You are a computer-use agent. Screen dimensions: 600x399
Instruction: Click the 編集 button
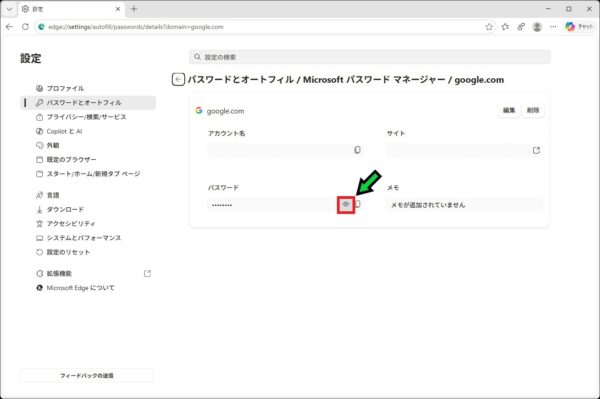tap(509, 110)
